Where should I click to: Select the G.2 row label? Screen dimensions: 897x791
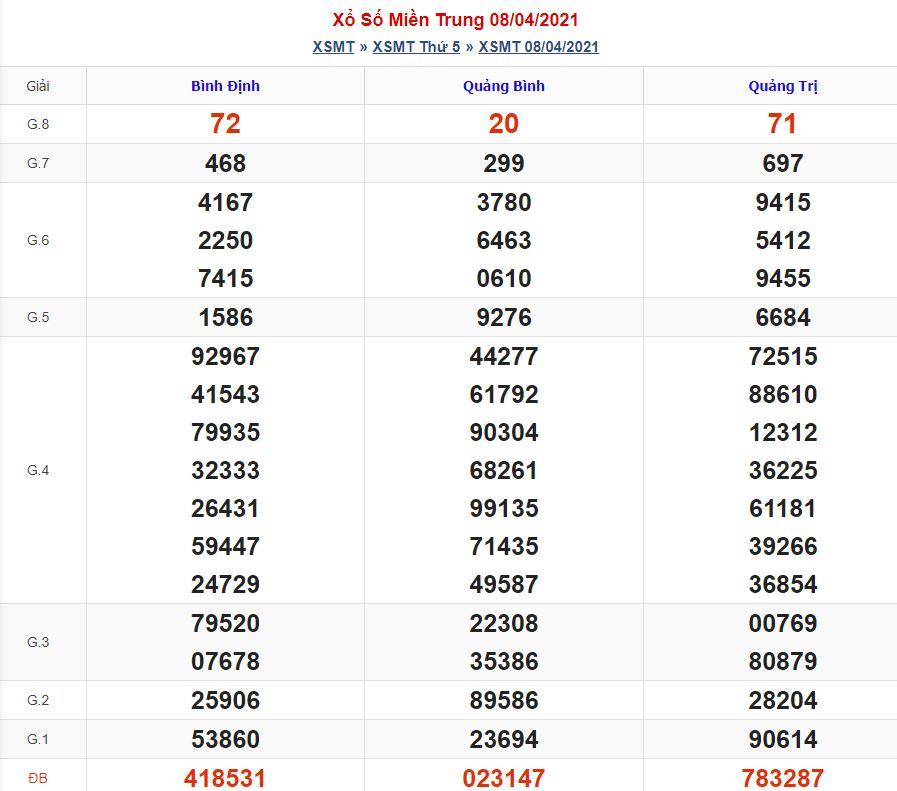coord(38,700)
